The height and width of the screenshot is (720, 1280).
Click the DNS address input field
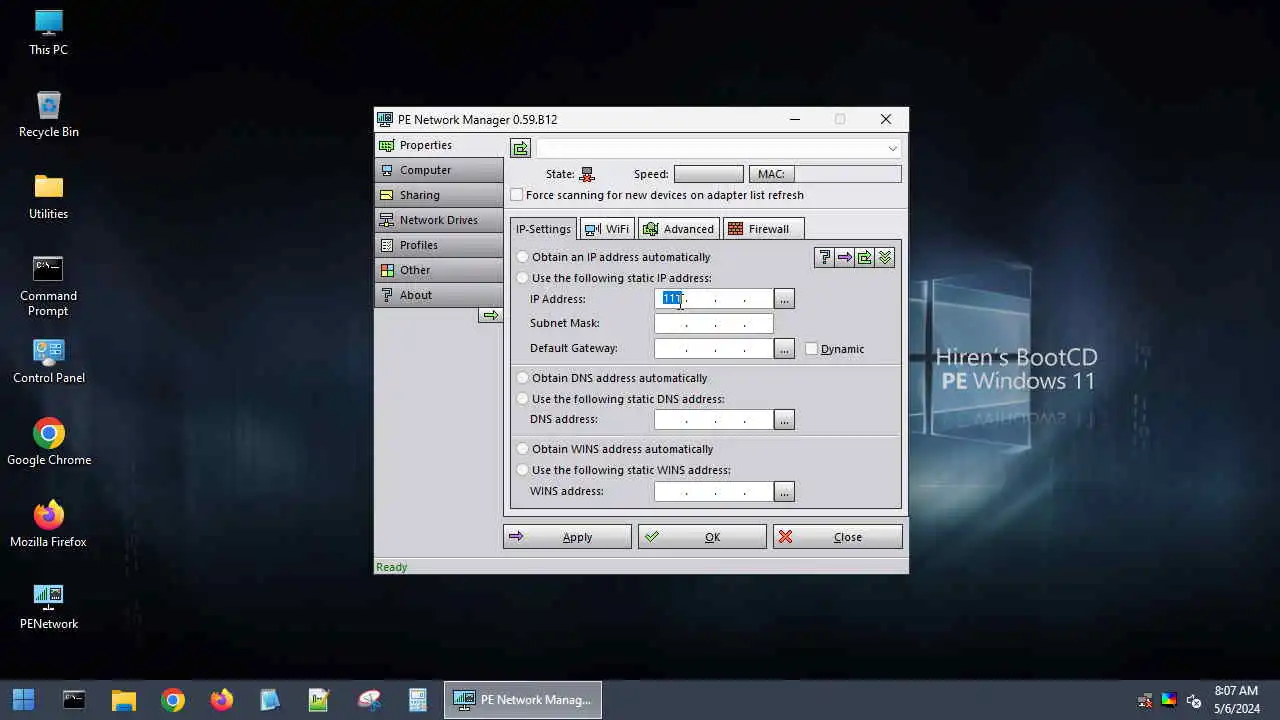coord(714,420)
